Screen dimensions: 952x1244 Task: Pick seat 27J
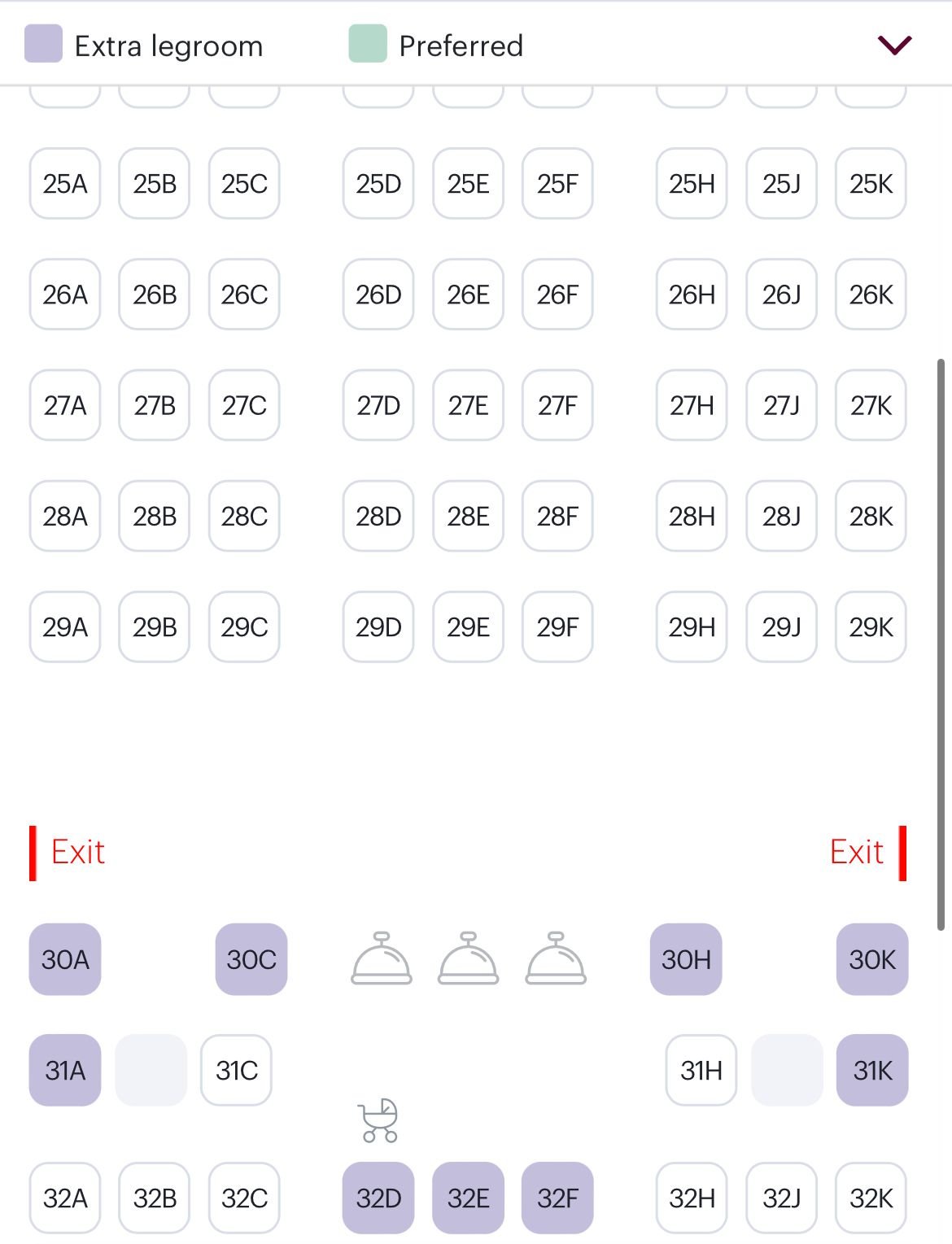(781, 405)
